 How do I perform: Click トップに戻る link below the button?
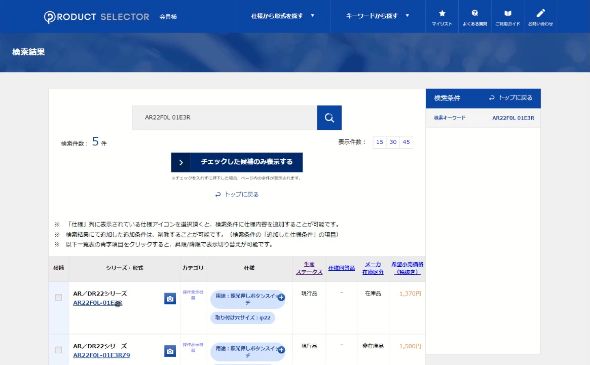click(x=237, y=195)
